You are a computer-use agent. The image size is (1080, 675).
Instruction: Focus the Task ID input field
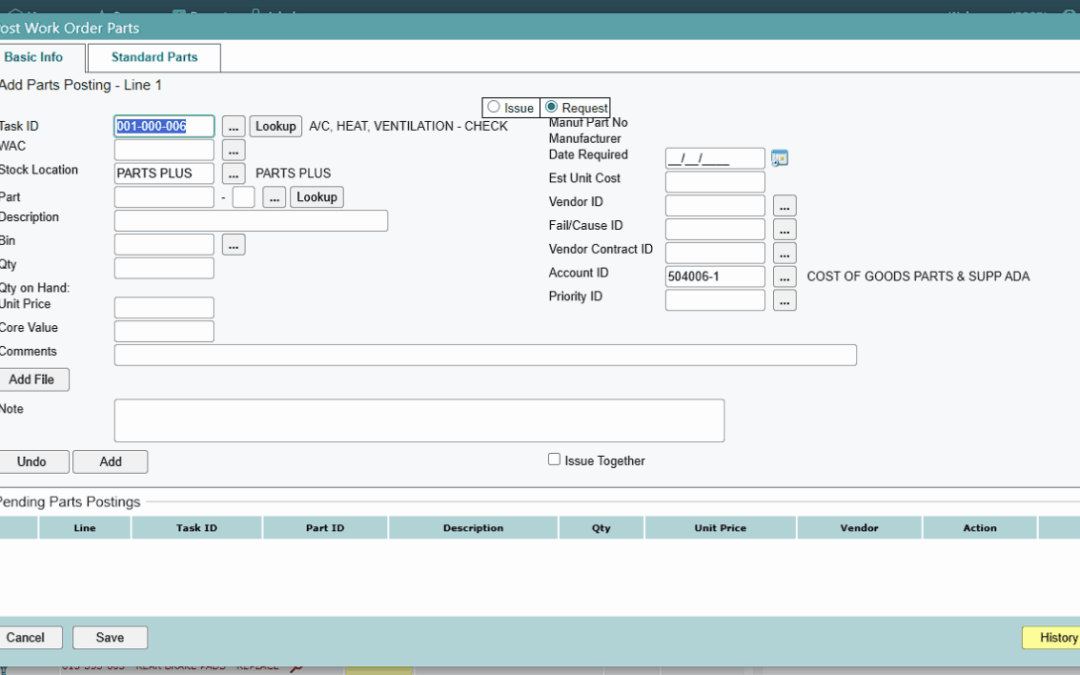coord(164,127)
